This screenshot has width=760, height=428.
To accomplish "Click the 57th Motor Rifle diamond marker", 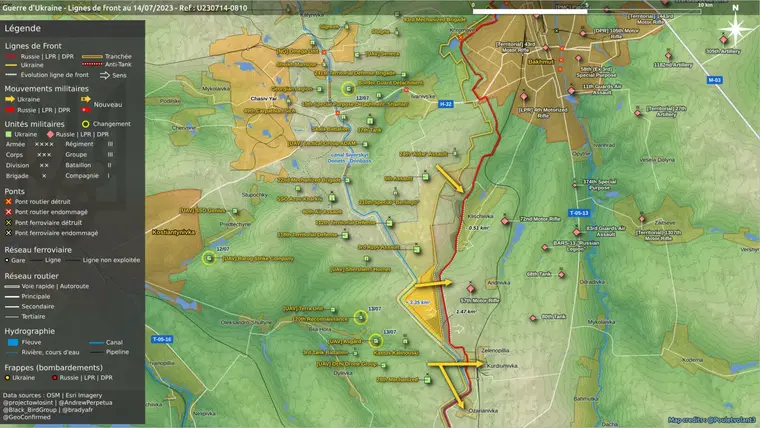I will point(471,289).
